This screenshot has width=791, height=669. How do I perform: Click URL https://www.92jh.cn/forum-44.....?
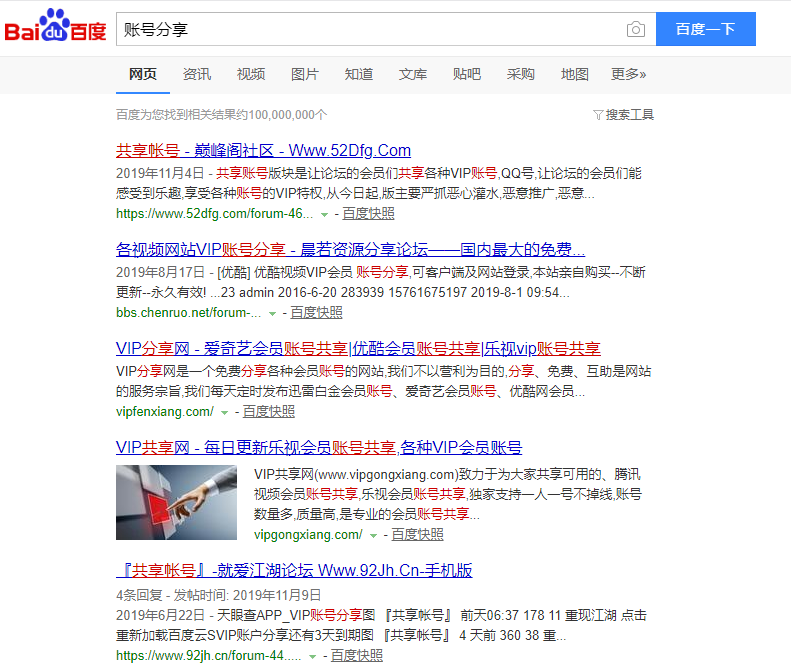pyautogui.click(x=208, y=656)
